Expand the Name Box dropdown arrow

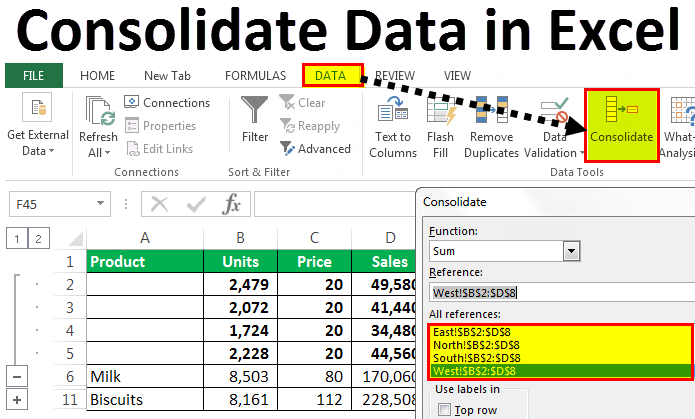pyautogui.click(x=101, y=204)
